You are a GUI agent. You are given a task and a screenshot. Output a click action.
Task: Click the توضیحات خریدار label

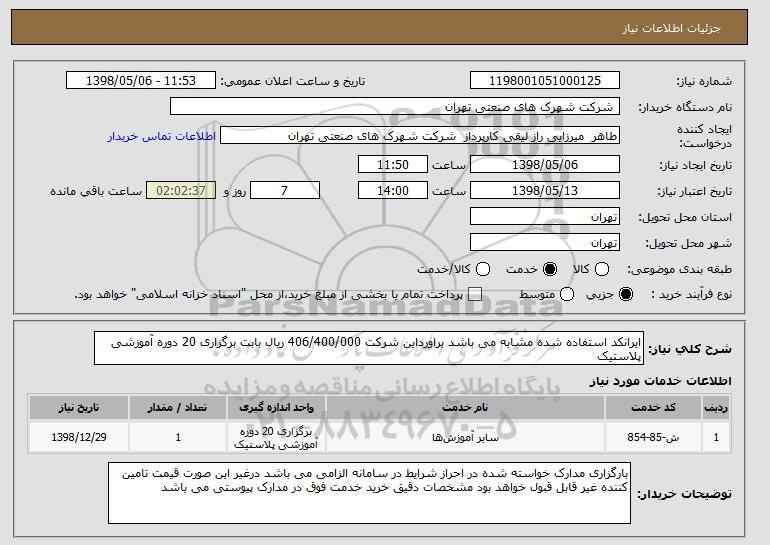pos(685,494)
